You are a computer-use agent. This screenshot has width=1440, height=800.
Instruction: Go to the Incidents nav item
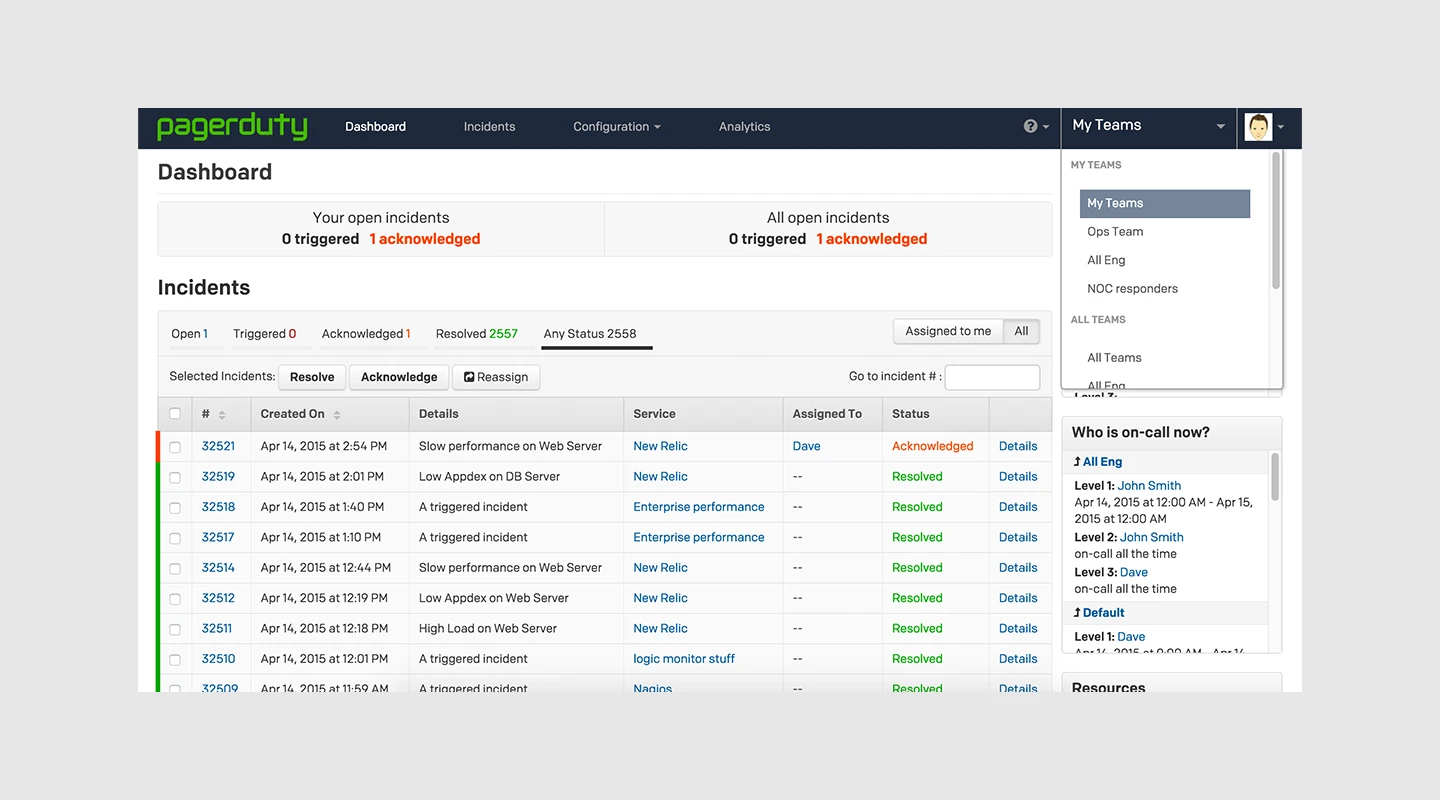(489, 127)
